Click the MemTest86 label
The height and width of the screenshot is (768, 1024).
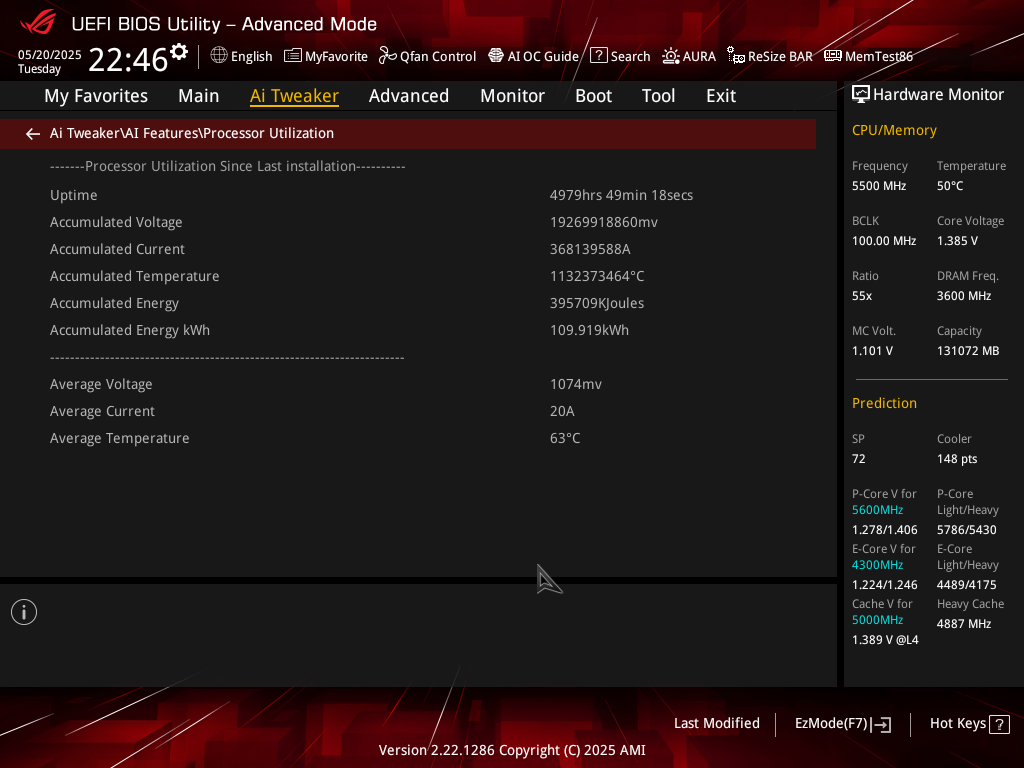[x=879, y=56]
